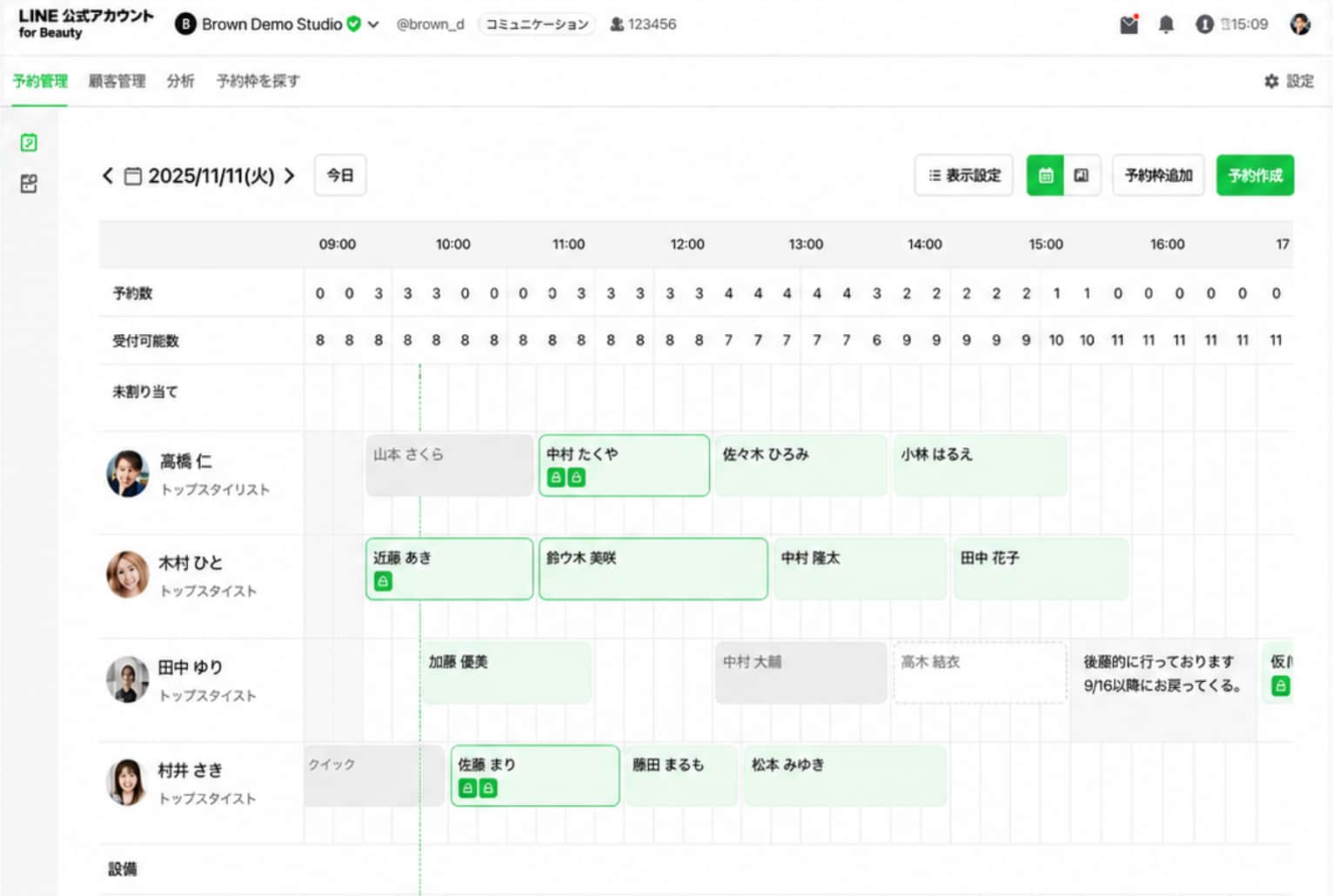Click the コミュニケーション badge
The width and height of the screenshot is (1333, 896).
point(537,24)
